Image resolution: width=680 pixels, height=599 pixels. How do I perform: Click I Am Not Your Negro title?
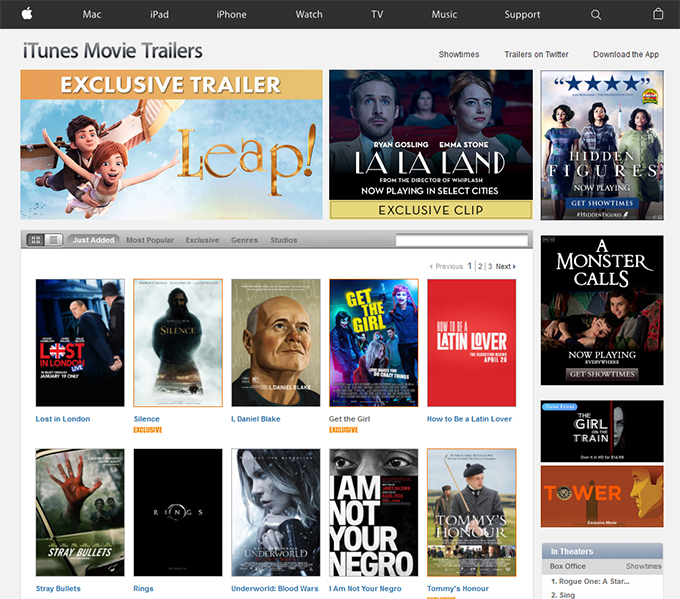[x=365, y=589]
